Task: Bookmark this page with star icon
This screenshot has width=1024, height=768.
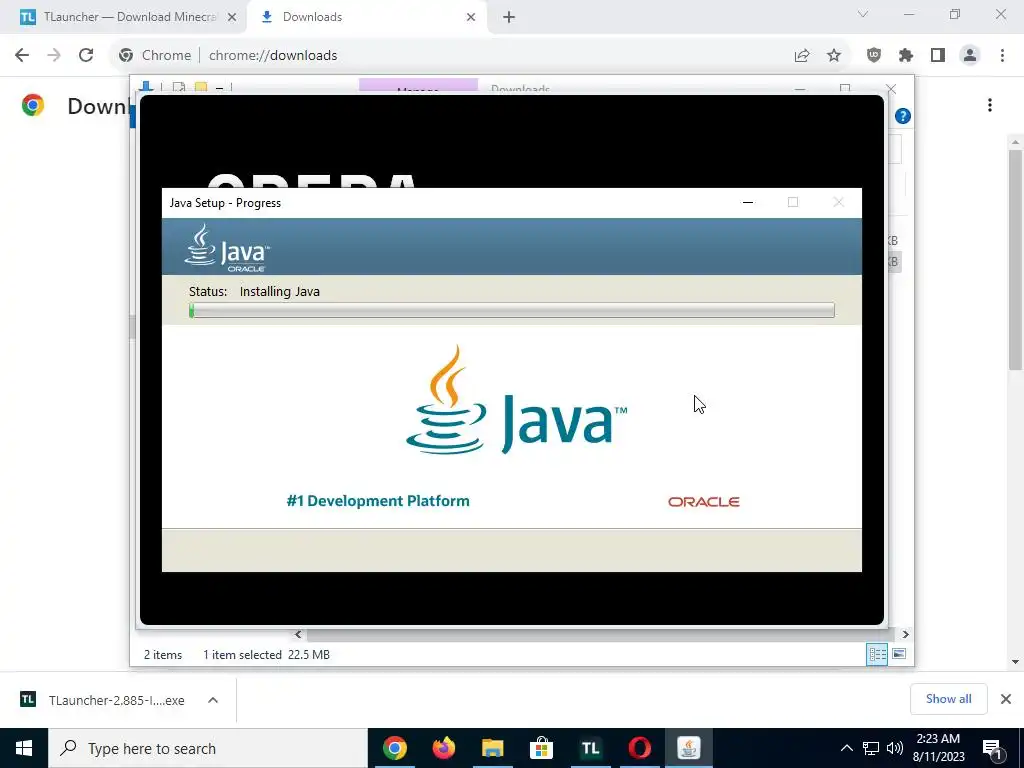Action: 834,56
